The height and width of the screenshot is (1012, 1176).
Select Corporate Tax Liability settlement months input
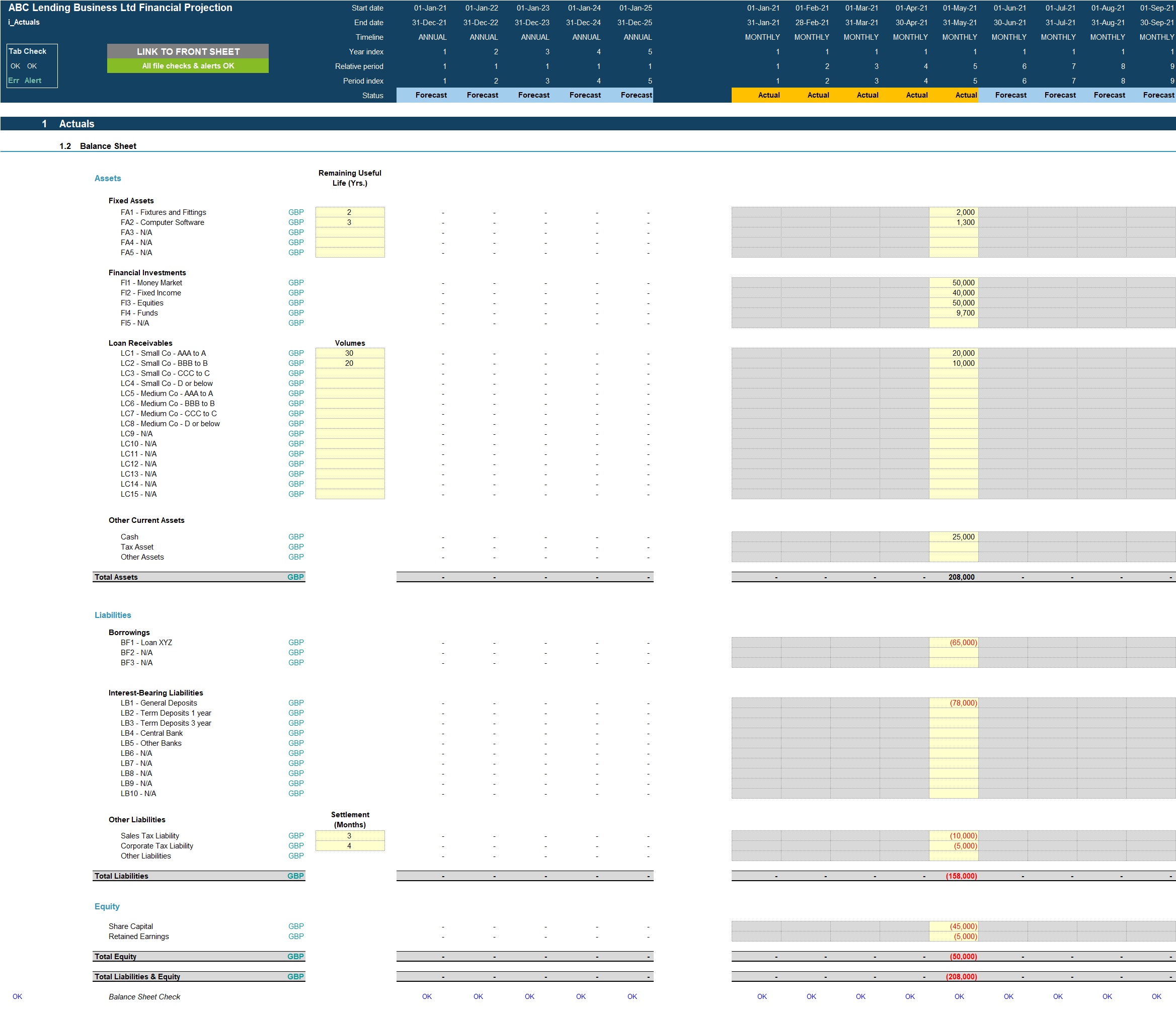[350, 846]
